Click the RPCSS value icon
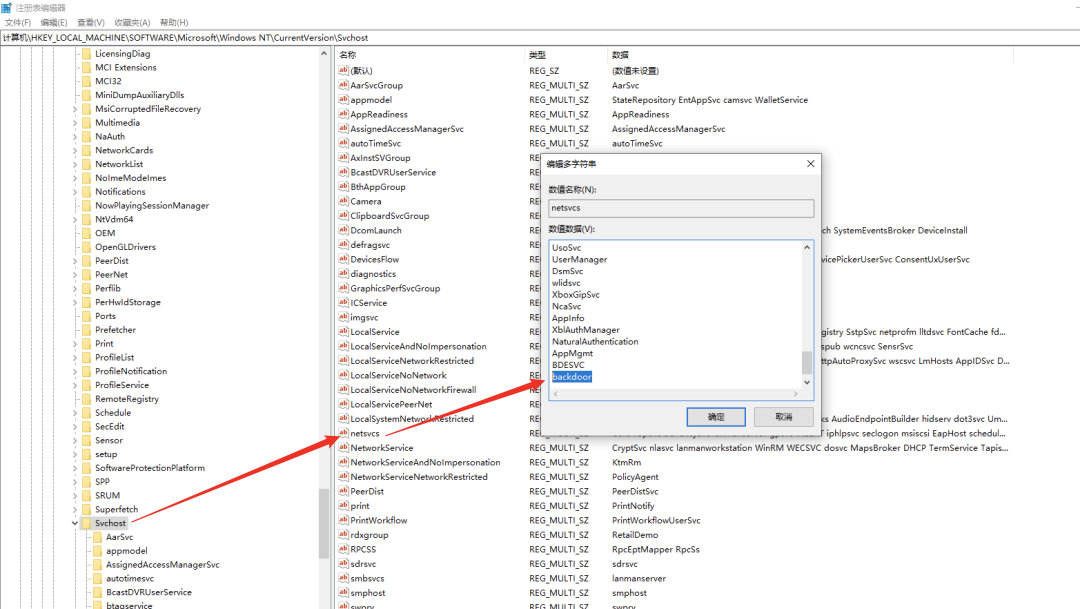Screen dimensions: 1080x609 point(344,549)
